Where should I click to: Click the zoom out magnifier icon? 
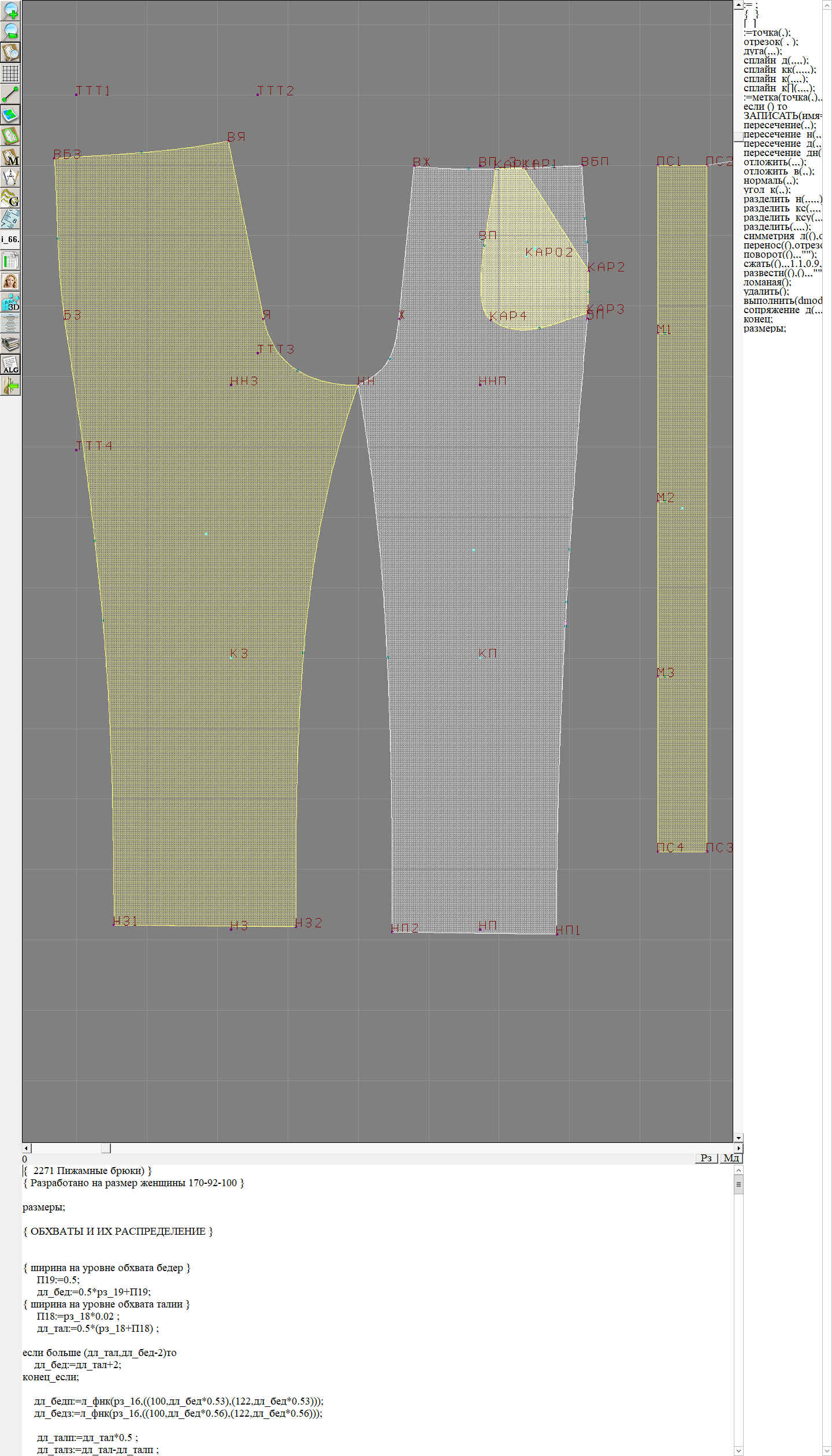click(10, 31)
